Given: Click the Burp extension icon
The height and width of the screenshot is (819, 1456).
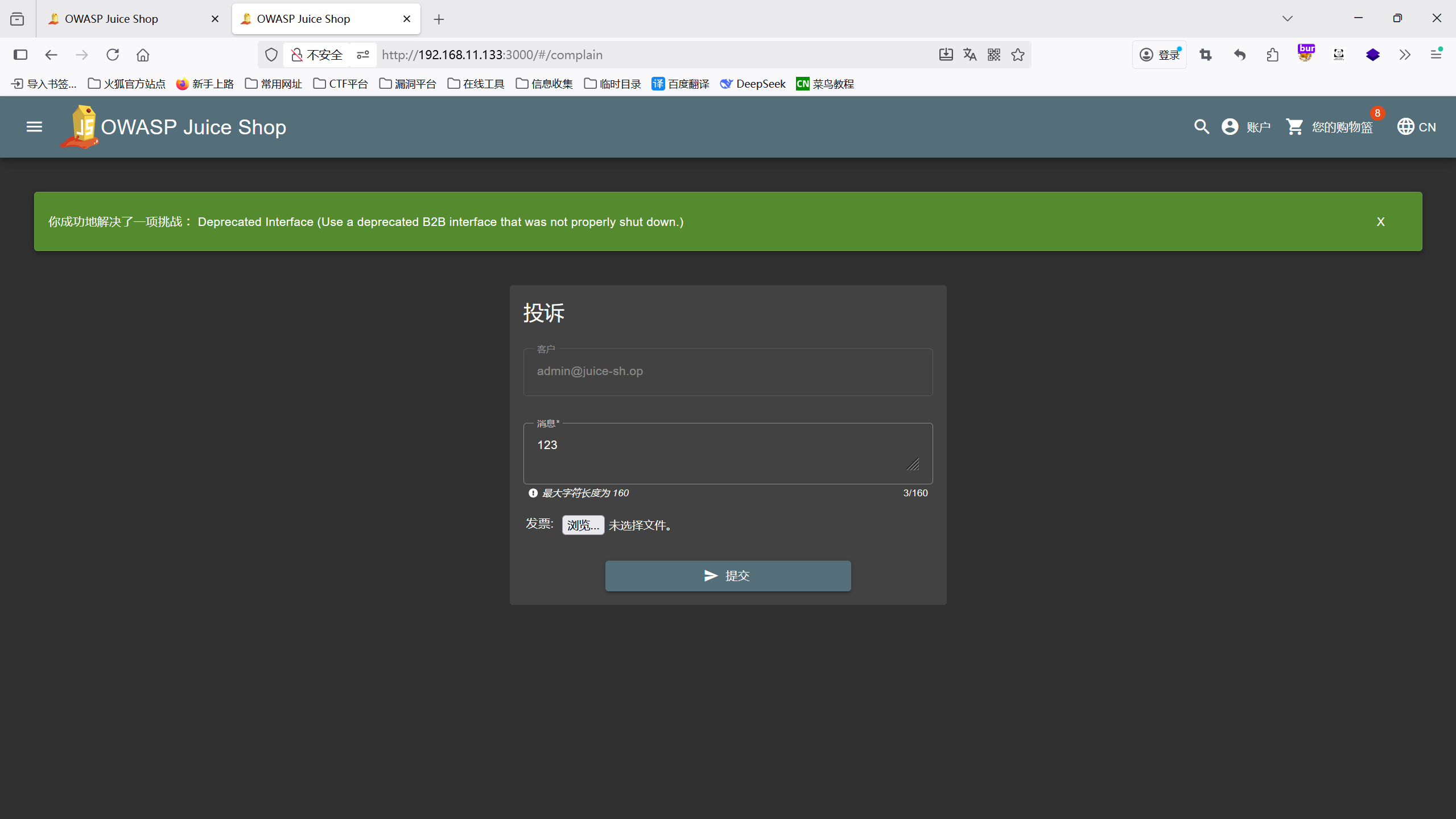Looking at the screenshot, I should tap(1306, 54).
